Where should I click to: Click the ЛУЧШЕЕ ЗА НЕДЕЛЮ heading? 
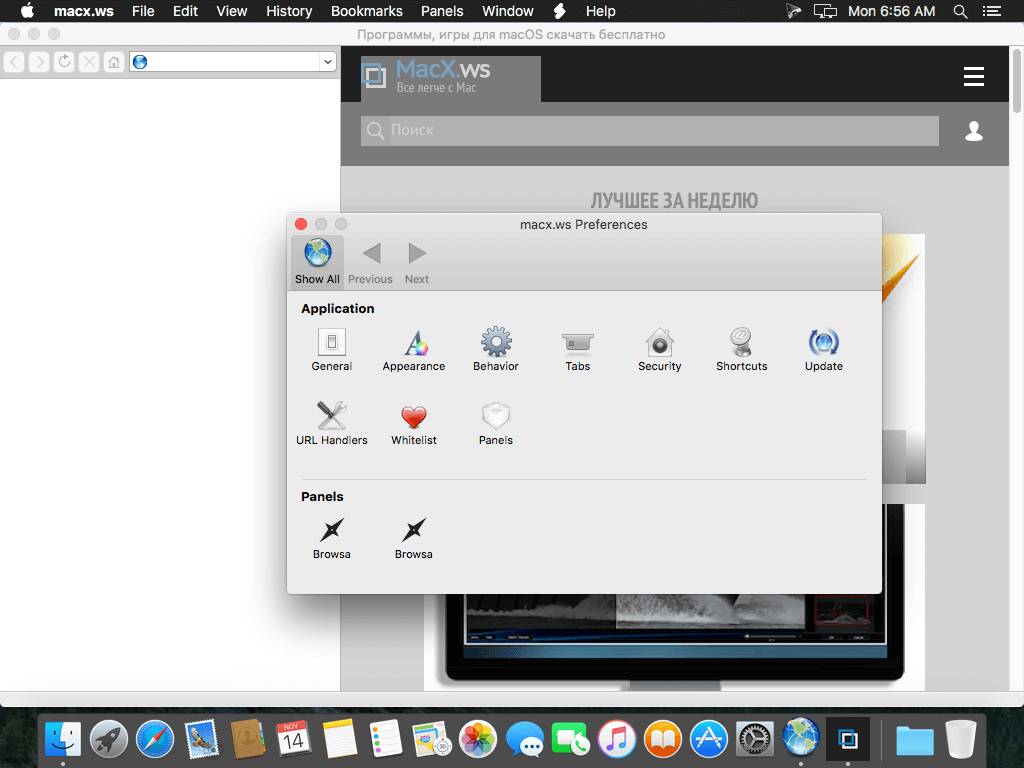pyautogui.click(x=674, y=201)
